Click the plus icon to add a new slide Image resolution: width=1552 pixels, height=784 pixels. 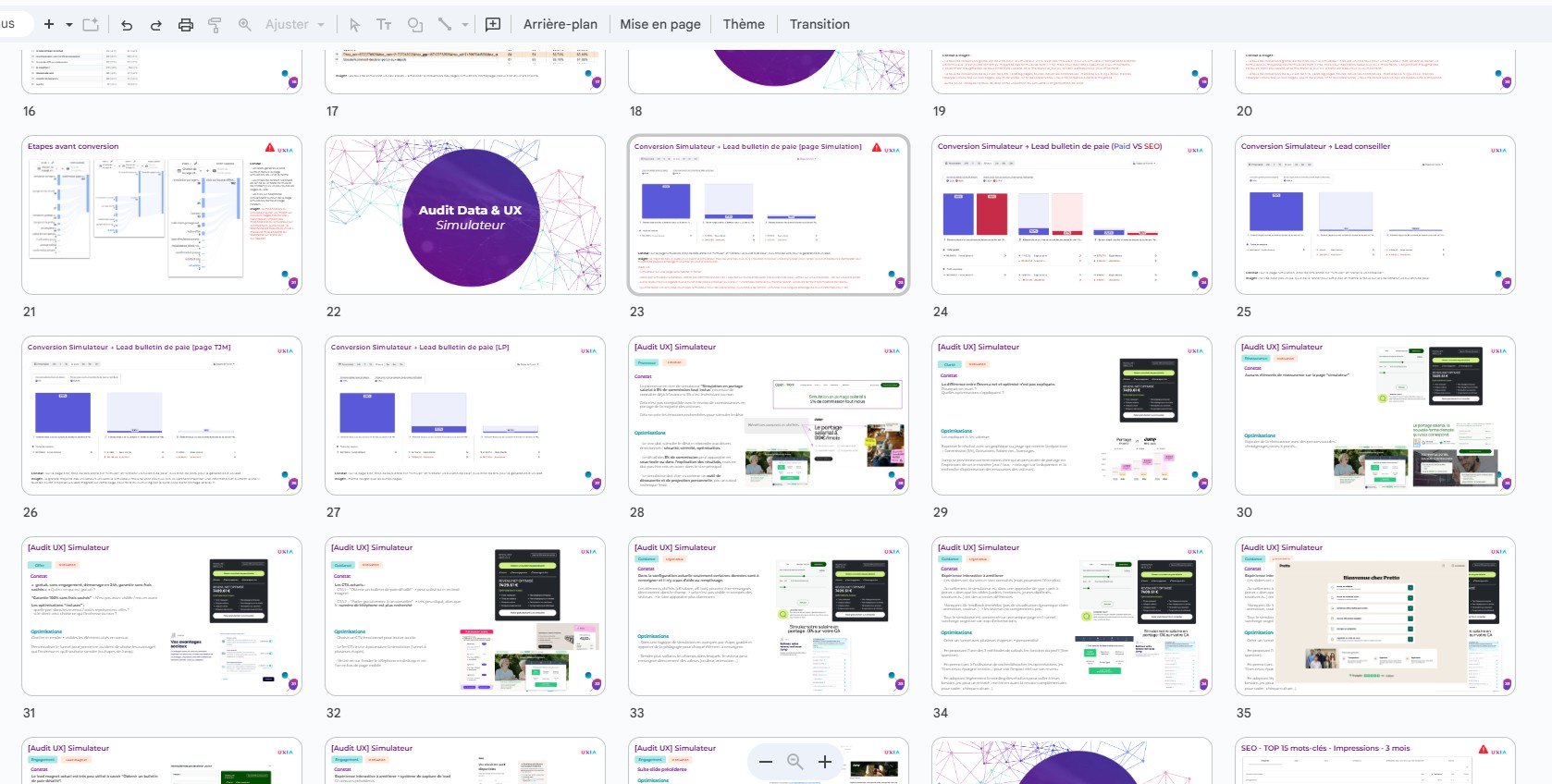[x=49, y=24]
